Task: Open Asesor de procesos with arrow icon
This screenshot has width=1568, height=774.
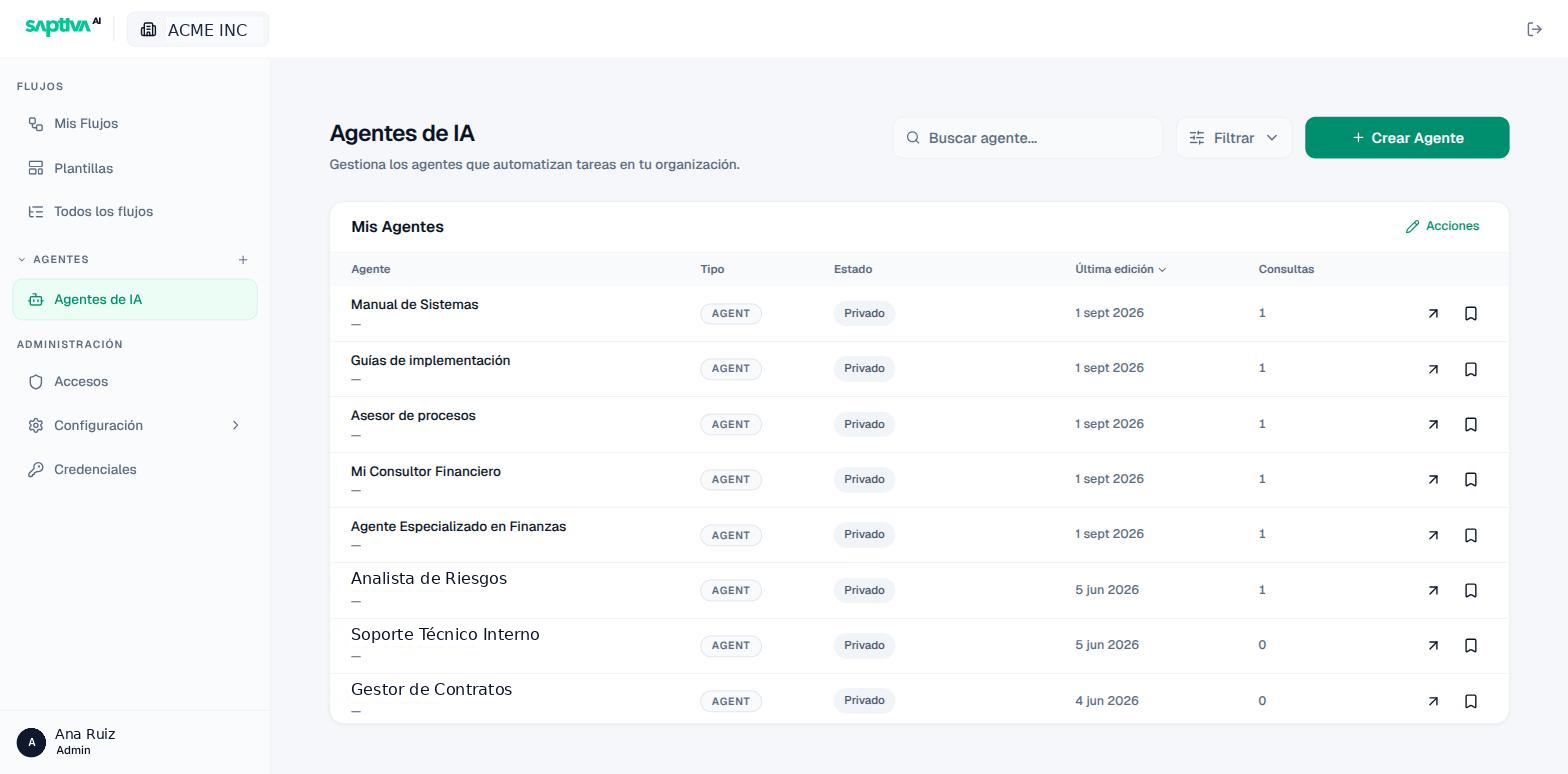Action: (x=1433, y=425)
